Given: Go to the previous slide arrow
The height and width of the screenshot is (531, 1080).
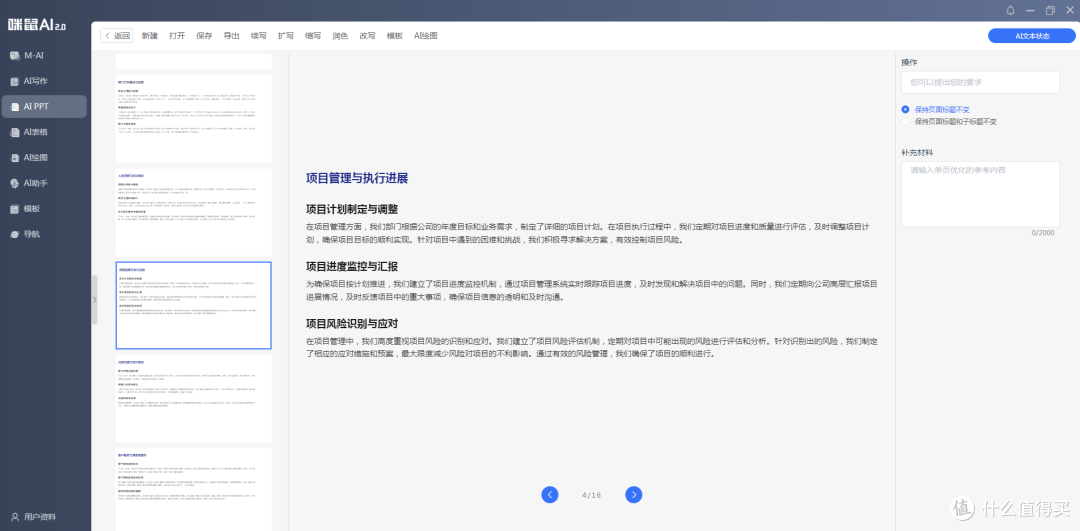Looking at the screenshot, I should tap(550, 494).
